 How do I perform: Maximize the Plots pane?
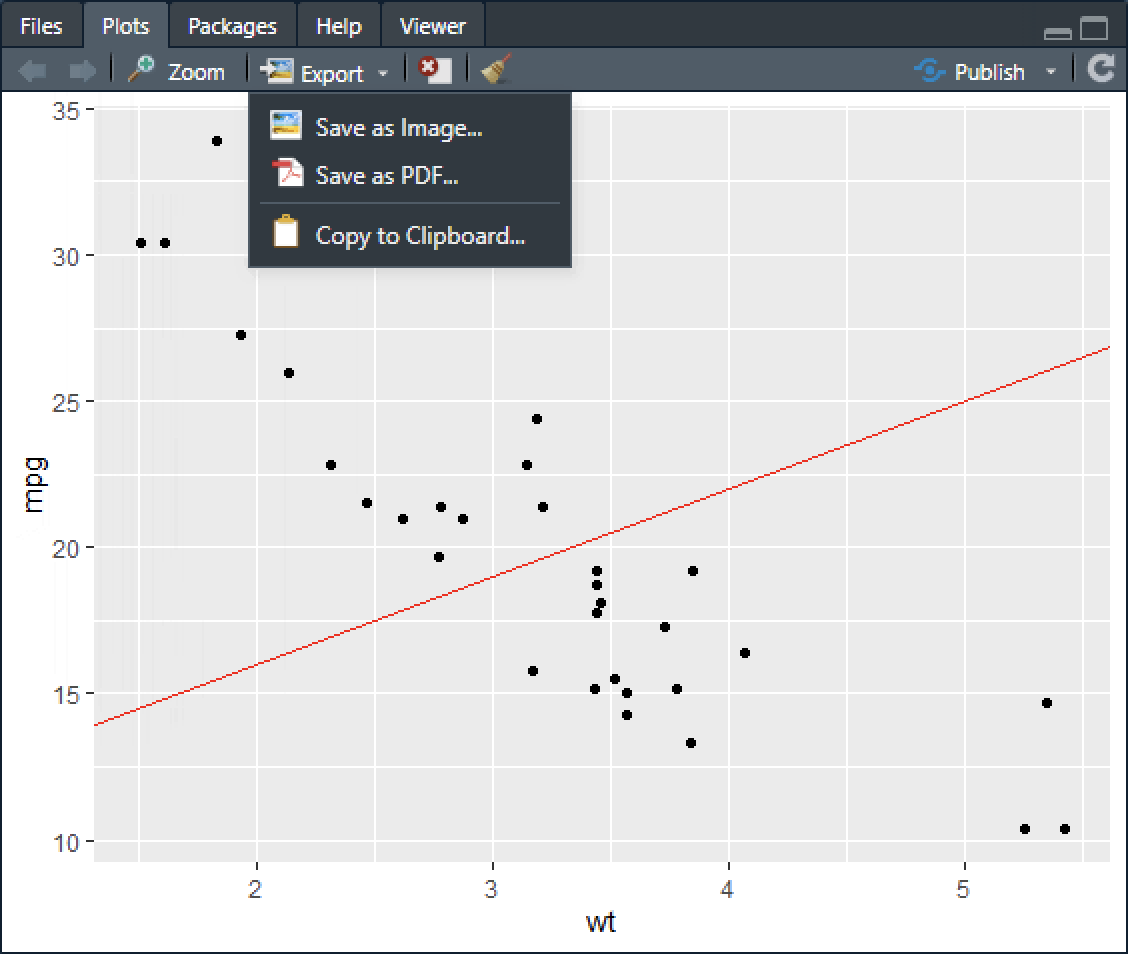click(x=1094, y=29)
